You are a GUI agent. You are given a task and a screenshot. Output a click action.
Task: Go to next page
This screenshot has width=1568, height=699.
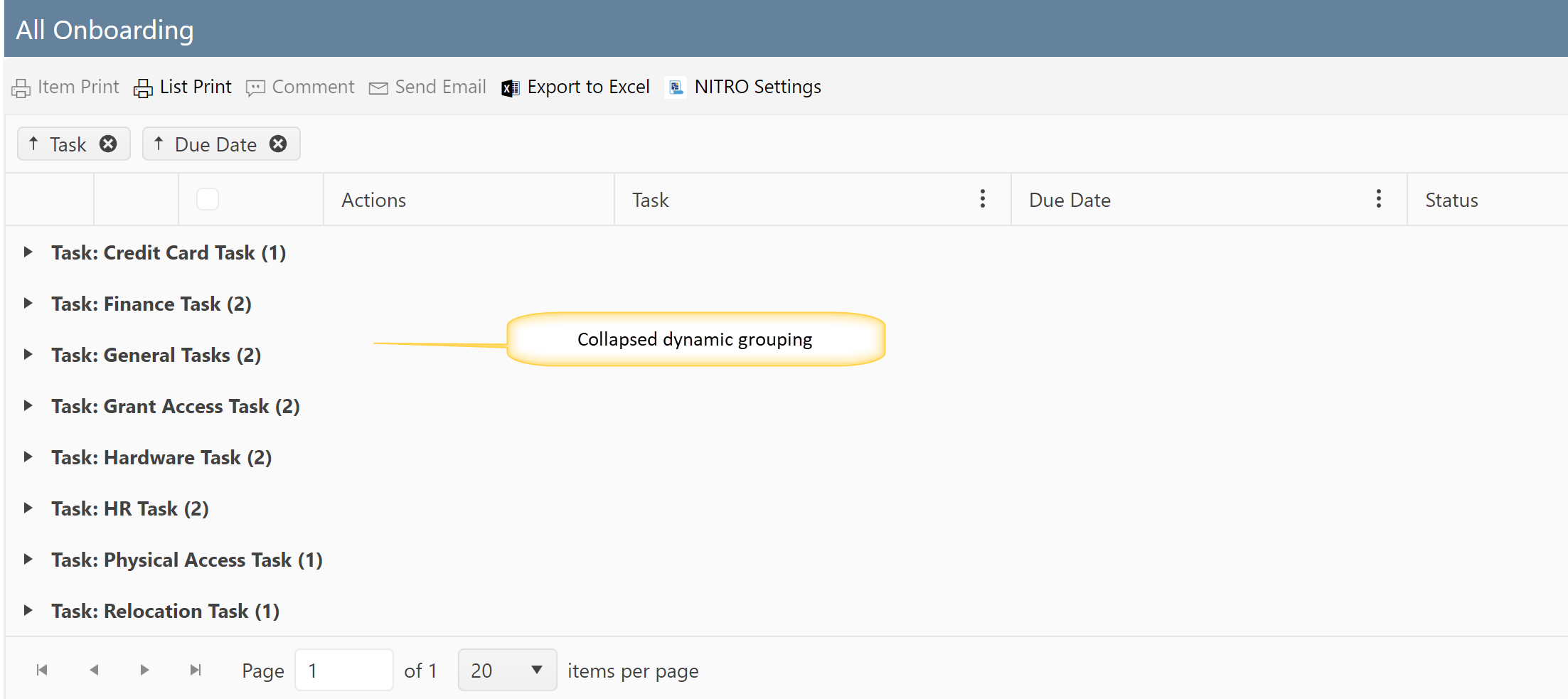[x=144, y=670]
